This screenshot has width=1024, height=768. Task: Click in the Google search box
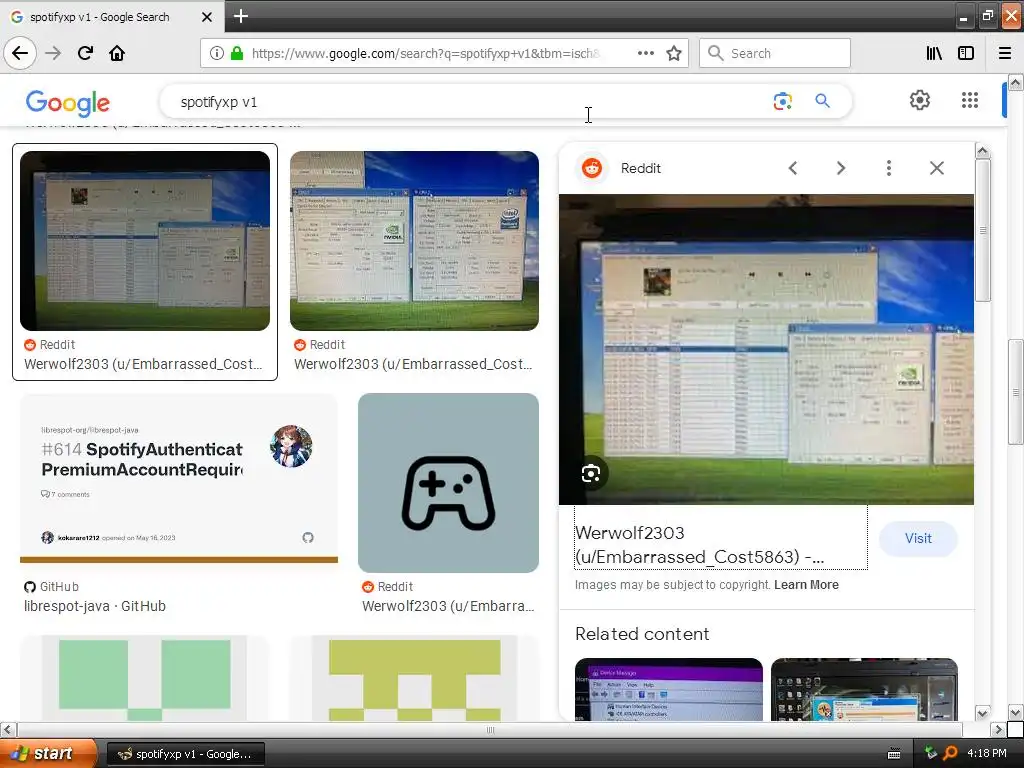coord(470,102)
